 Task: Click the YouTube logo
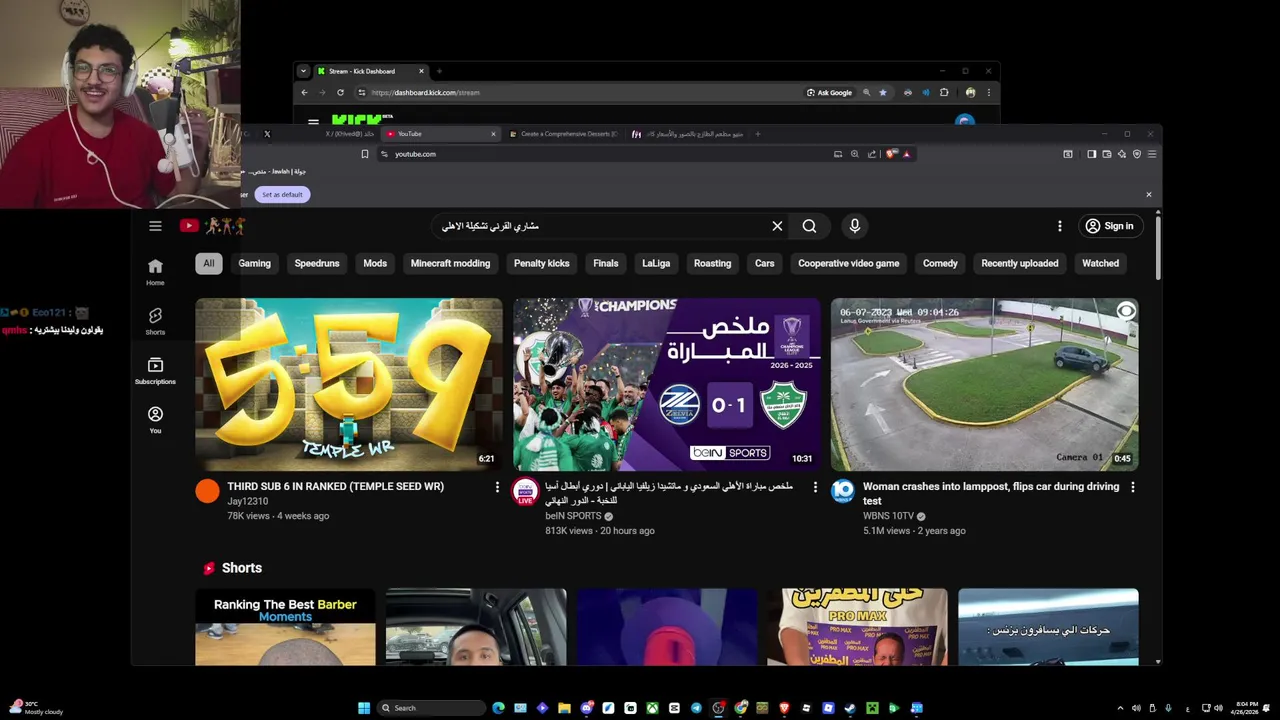click(x=212, y=226)
